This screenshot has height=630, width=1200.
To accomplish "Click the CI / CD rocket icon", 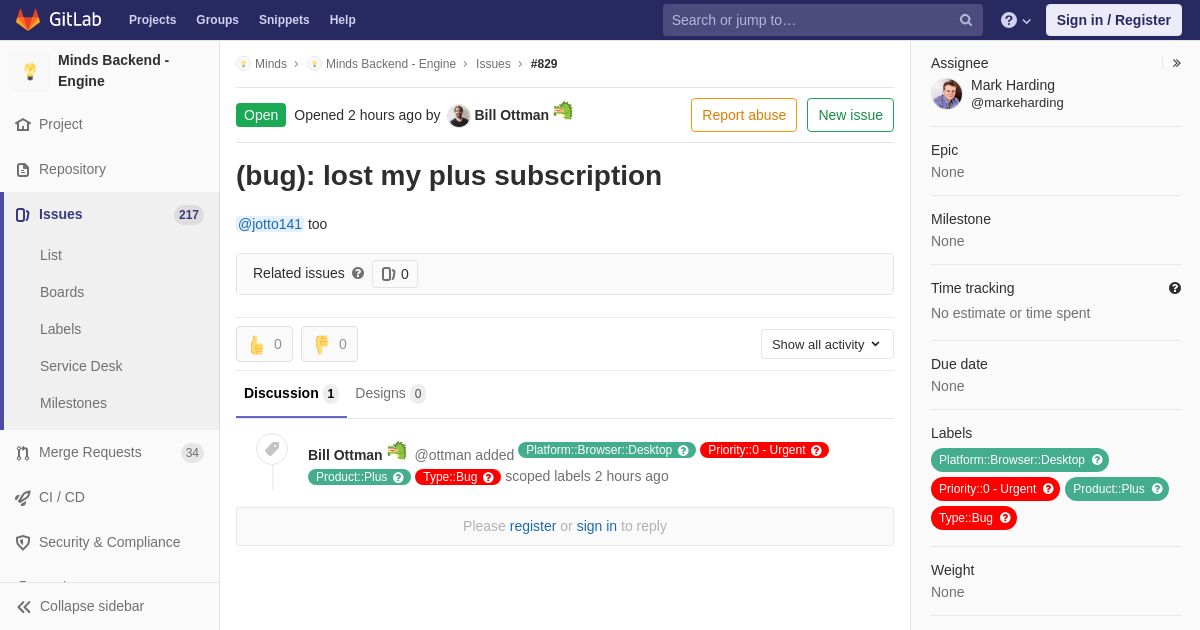I will [x=23, y=498].
